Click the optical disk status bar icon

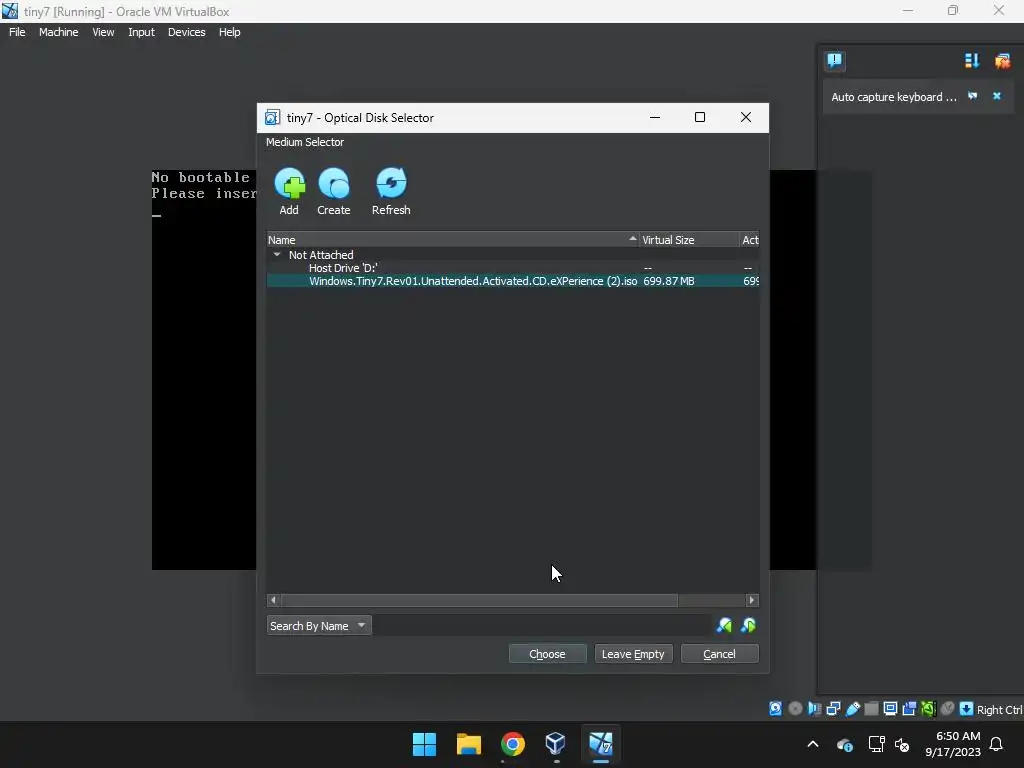pos(795,709)
